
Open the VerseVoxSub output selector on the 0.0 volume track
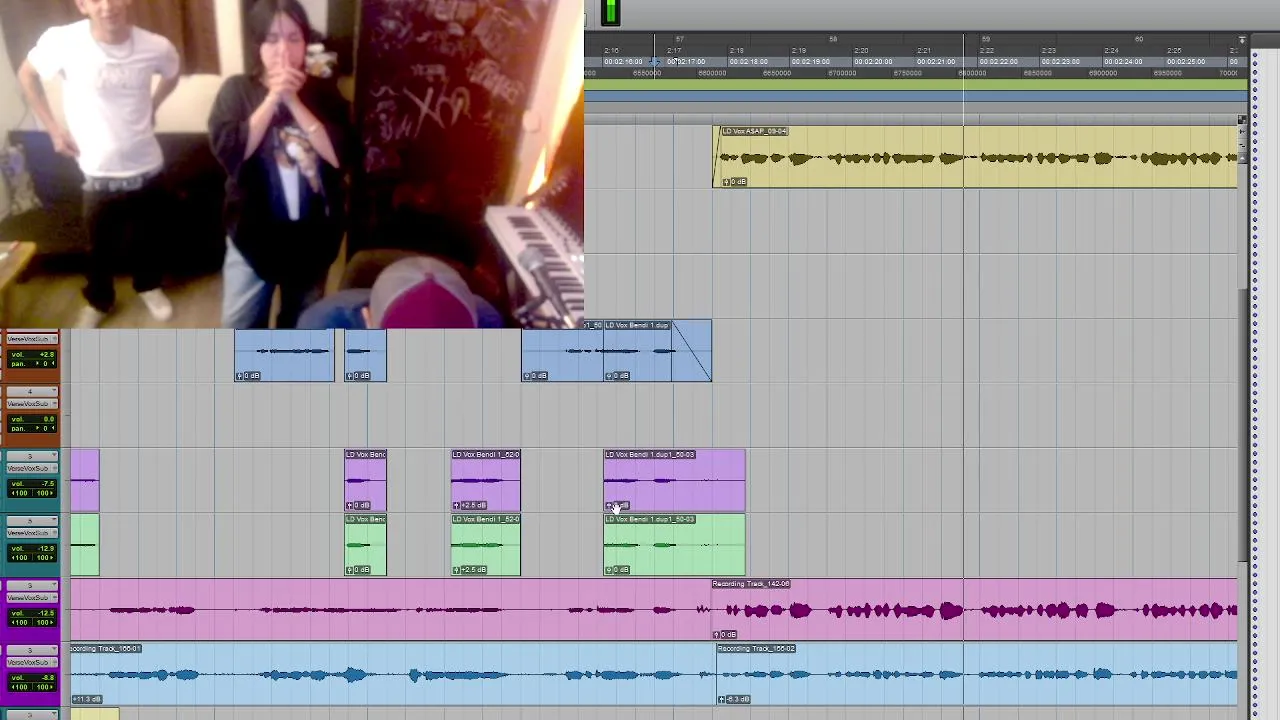tap(32, 403)
